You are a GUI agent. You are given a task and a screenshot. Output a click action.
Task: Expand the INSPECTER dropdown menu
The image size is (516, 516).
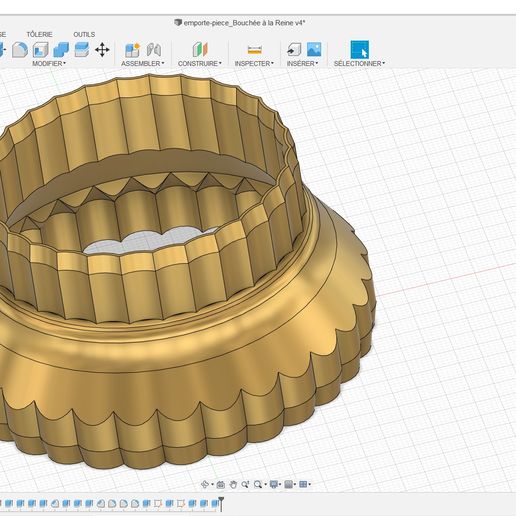pos(254,63)
